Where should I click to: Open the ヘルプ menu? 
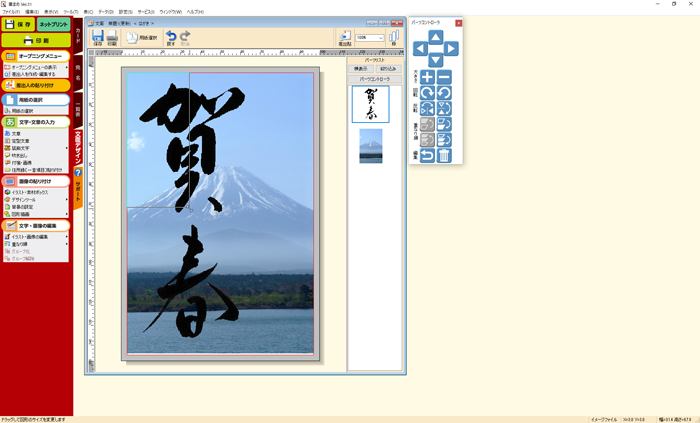point(194,11)
